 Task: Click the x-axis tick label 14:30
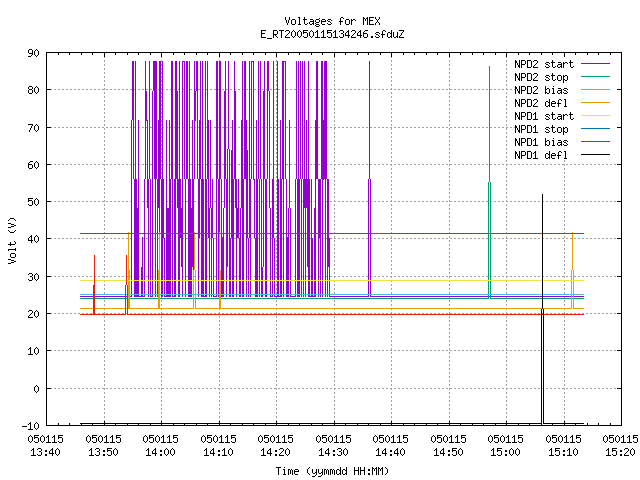point(334,452)
